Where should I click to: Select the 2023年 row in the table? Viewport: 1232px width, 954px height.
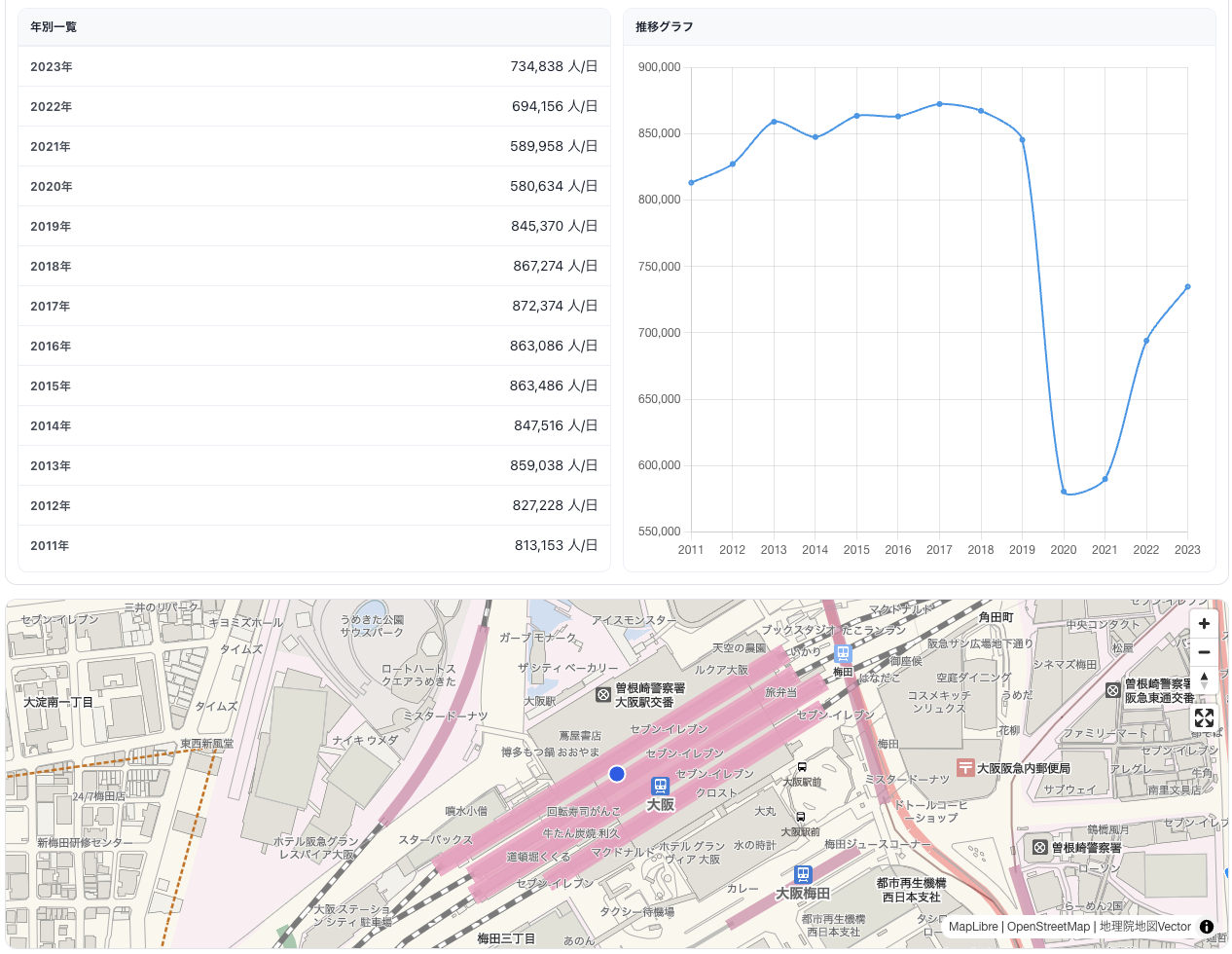(x=313, y=67)
